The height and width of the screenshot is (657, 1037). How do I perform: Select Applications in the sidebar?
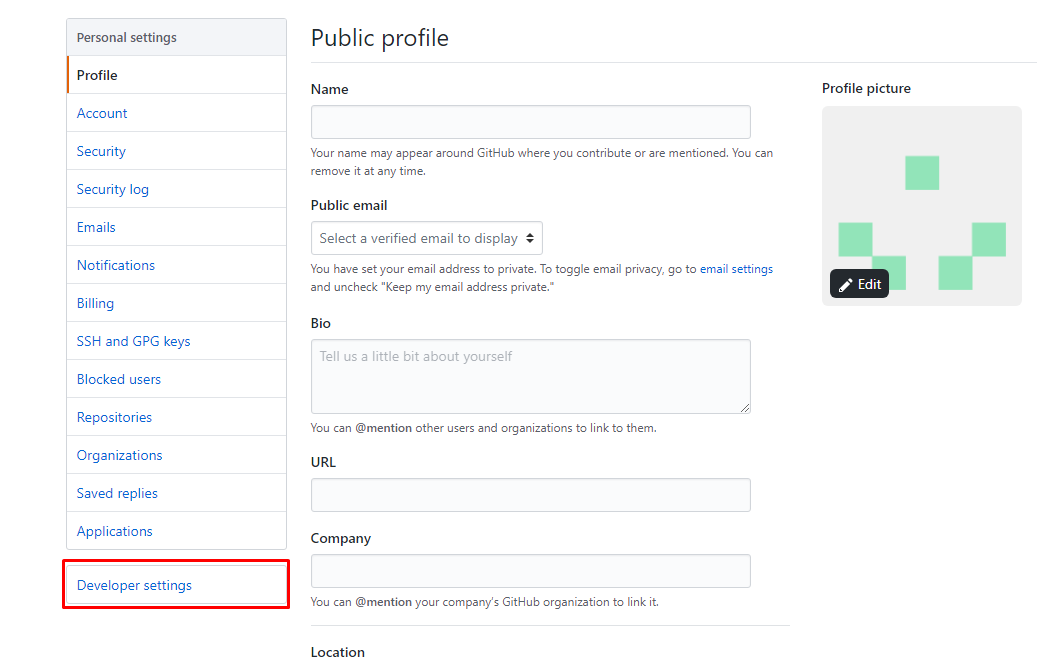tap(115, 531)
